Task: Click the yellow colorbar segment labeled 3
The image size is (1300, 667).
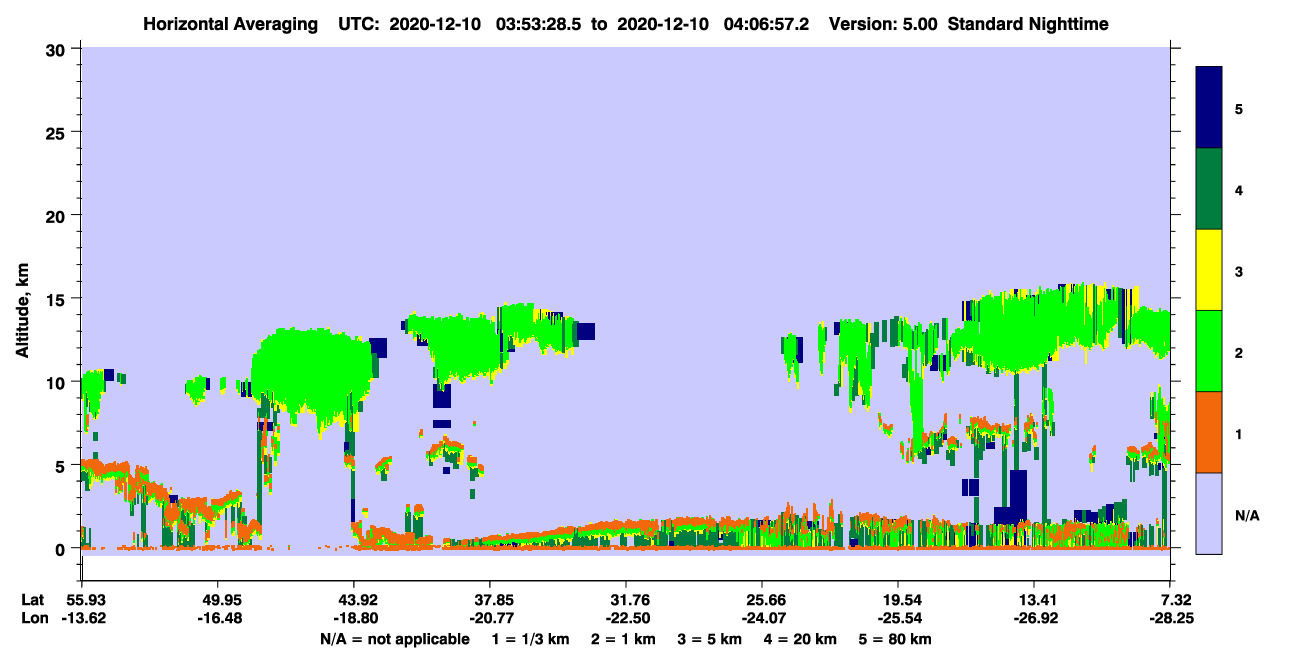Action: [1209, 270]
